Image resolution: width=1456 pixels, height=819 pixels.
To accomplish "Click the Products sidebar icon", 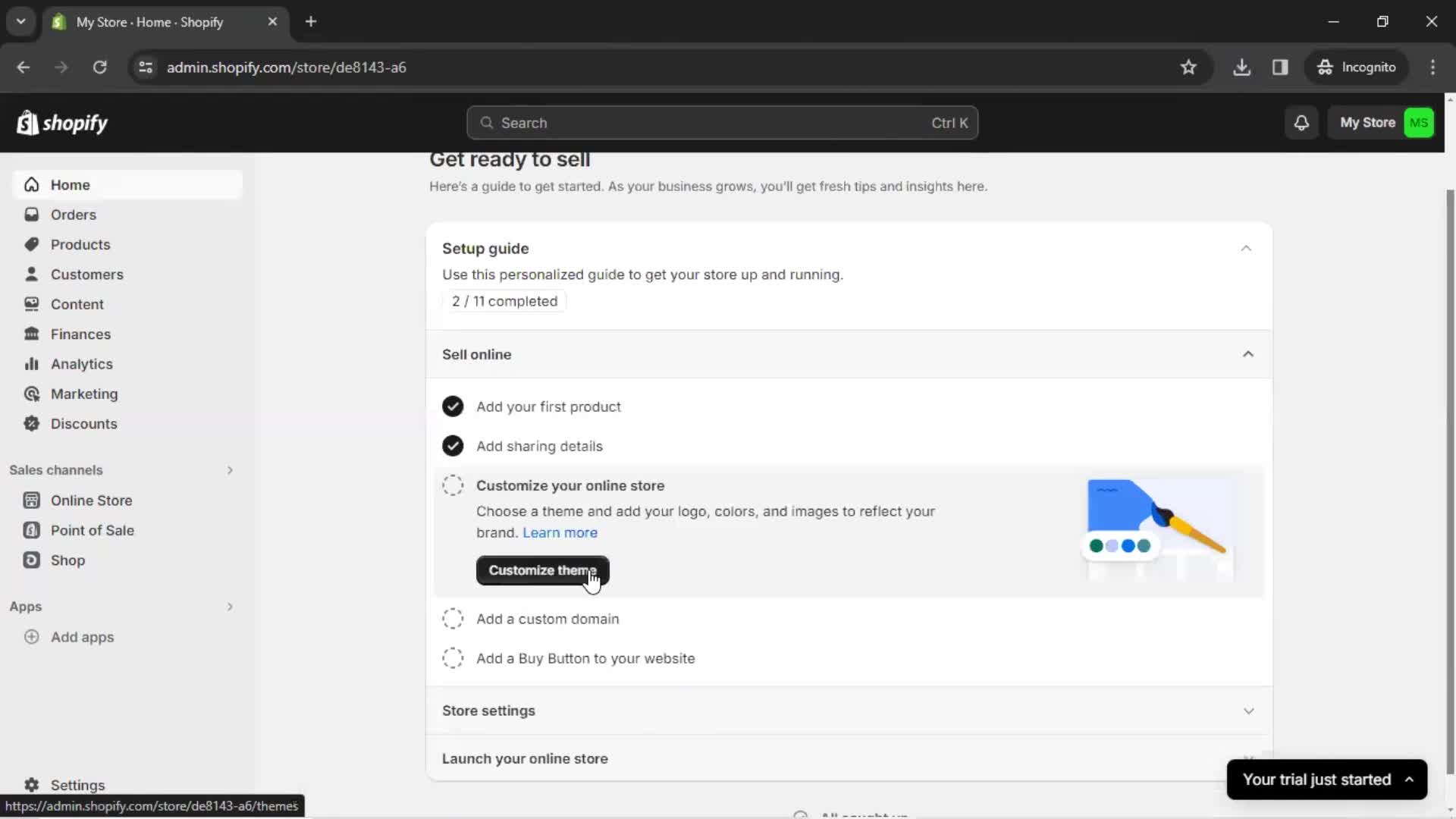I will 30,244.
